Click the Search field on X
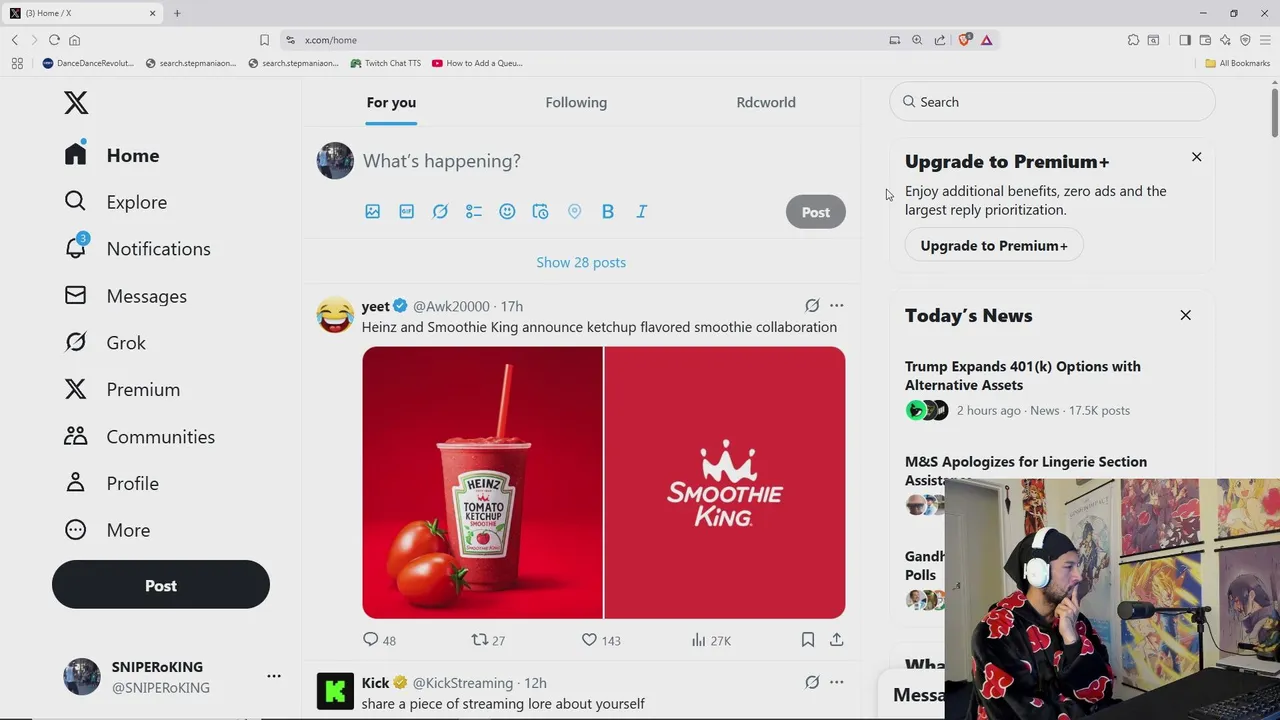The image size is (1280, 720). point(1052,102)
